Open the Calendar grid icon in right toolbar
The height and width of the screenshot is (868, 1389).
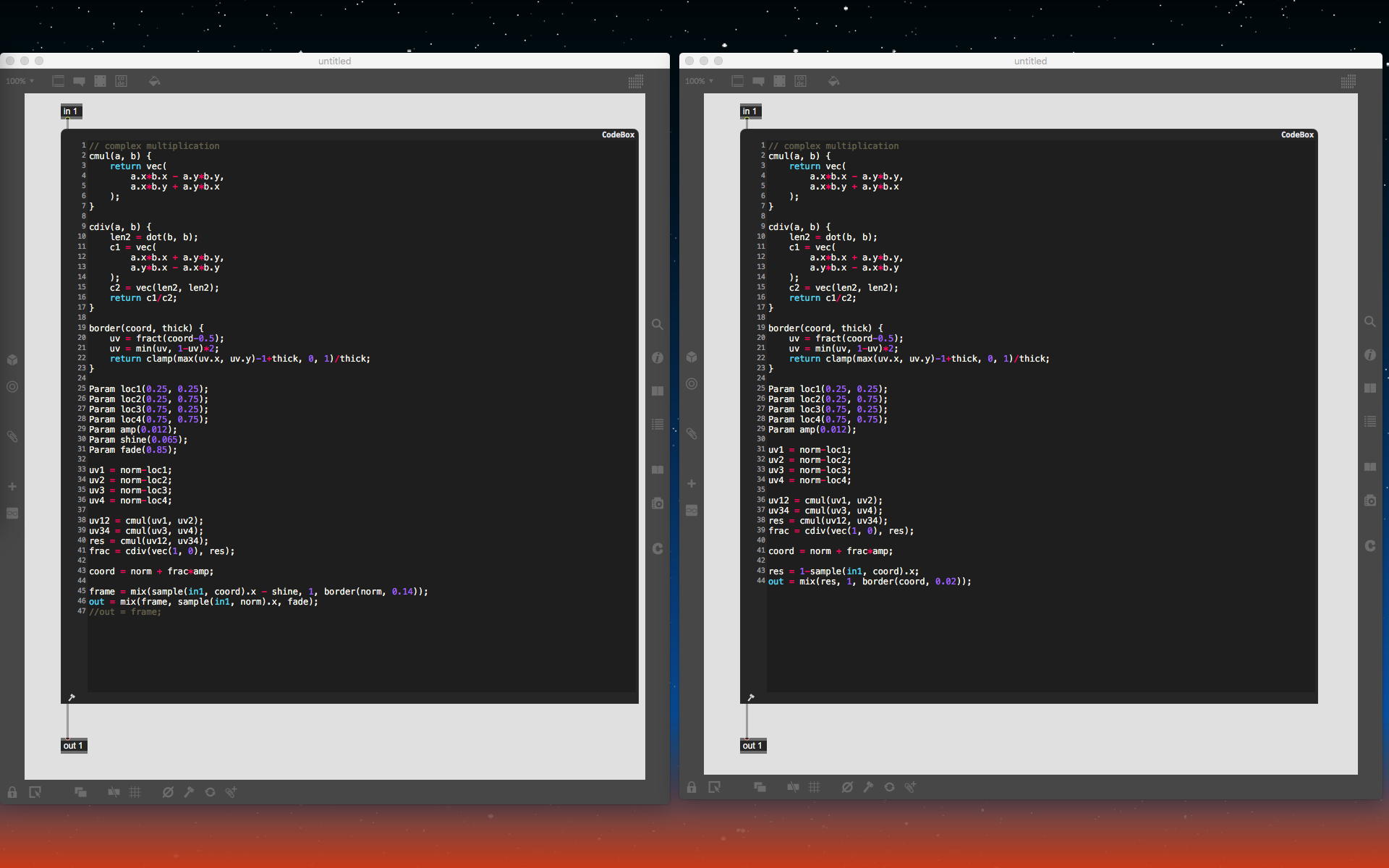1348,82
